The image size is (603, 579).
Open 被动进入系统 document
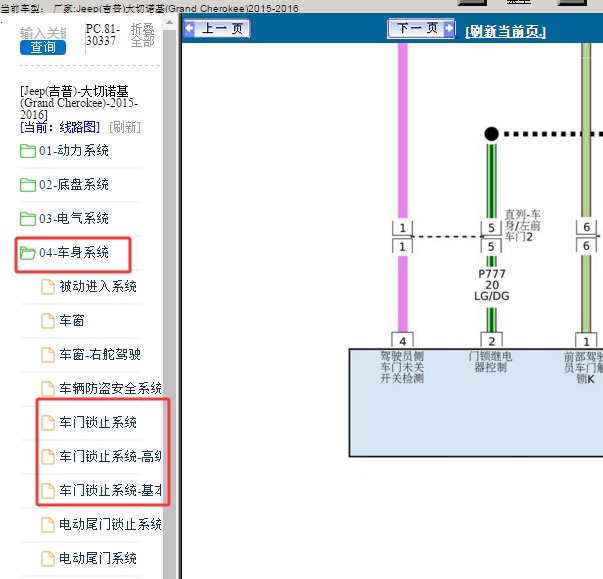pyautogui.click(x=98, y=286)
